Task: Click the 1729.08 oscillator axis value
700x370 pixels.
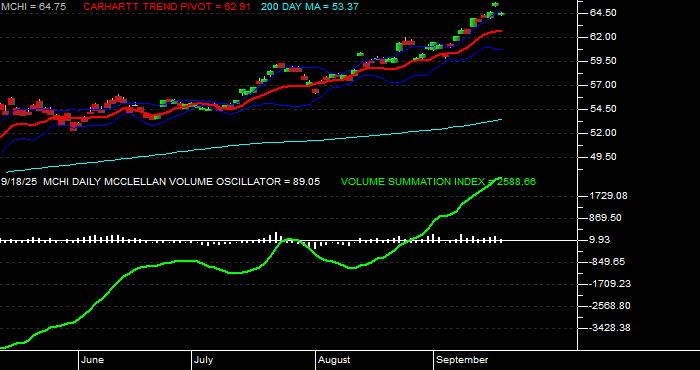Action: [x=608, y=195]
